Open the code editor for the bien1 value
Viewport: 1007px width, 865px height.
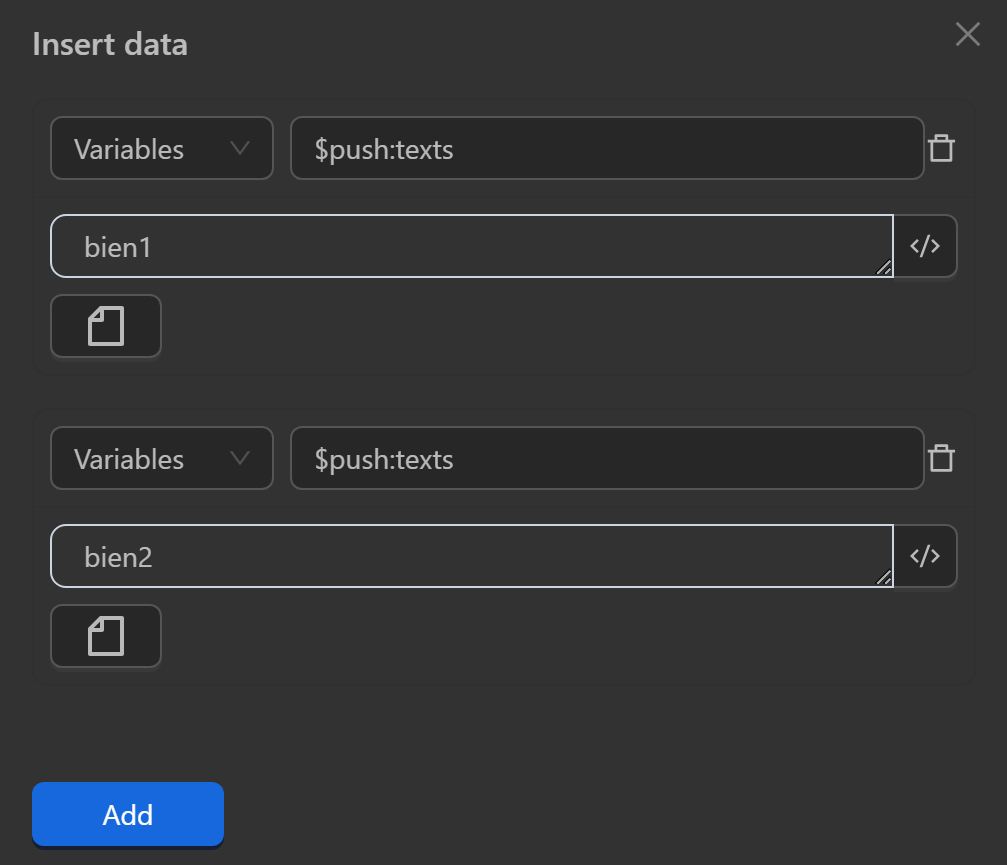[924, 245]
